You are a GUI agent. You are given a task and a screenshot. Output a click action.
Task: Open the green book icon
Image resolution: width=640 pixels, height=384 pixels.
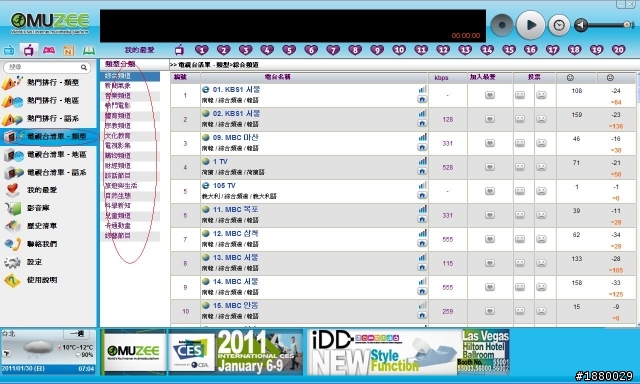tap(89, 51)
